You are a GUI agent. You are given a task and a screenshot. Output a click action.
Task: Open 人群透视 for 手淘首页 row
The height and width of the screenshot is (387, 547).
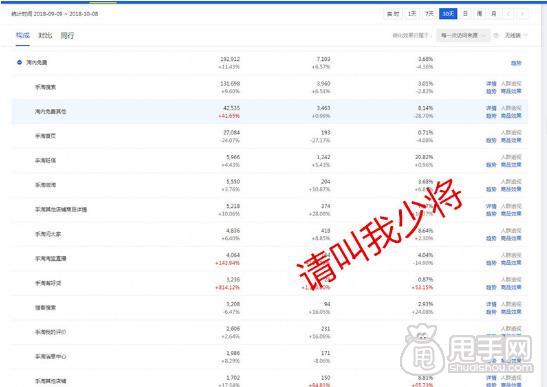[511, 133]
